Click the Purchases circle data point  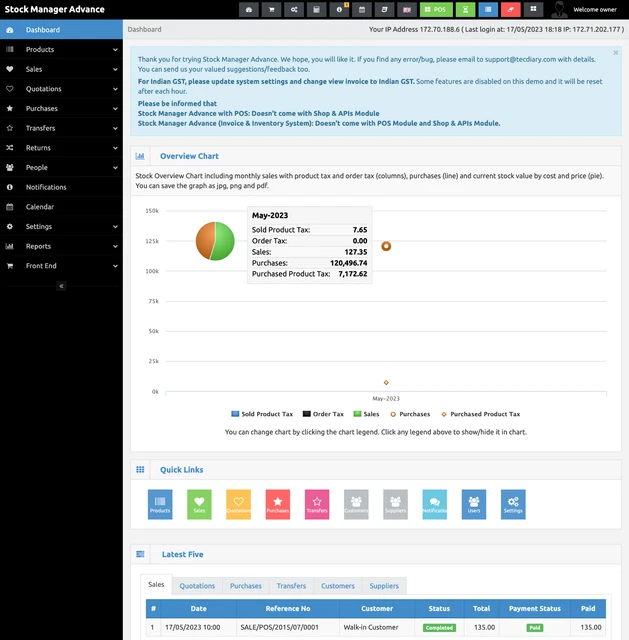(x=386, y=246)
